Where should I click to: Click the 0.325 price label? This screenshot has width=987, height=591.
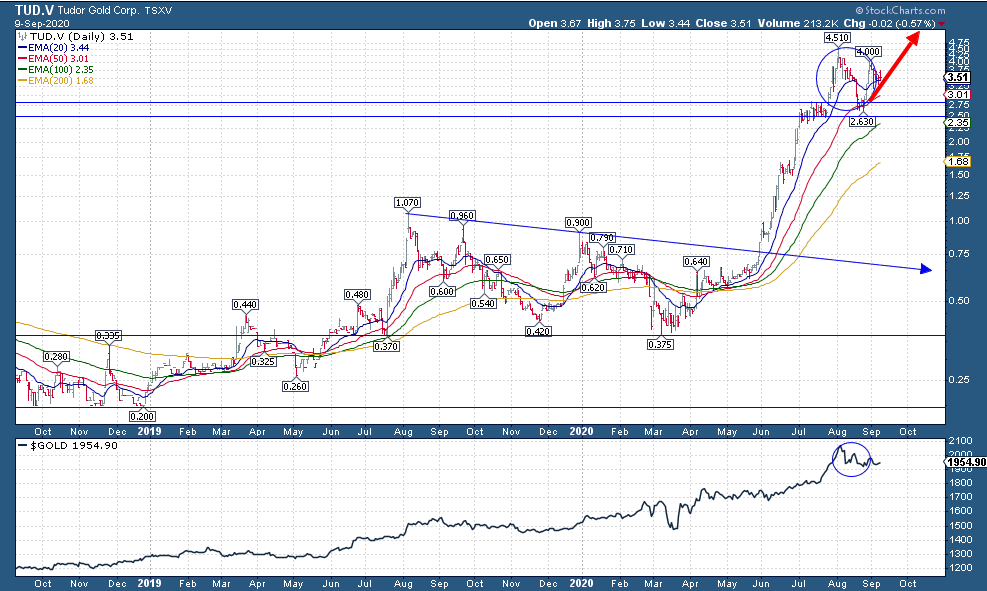point(262,362)
